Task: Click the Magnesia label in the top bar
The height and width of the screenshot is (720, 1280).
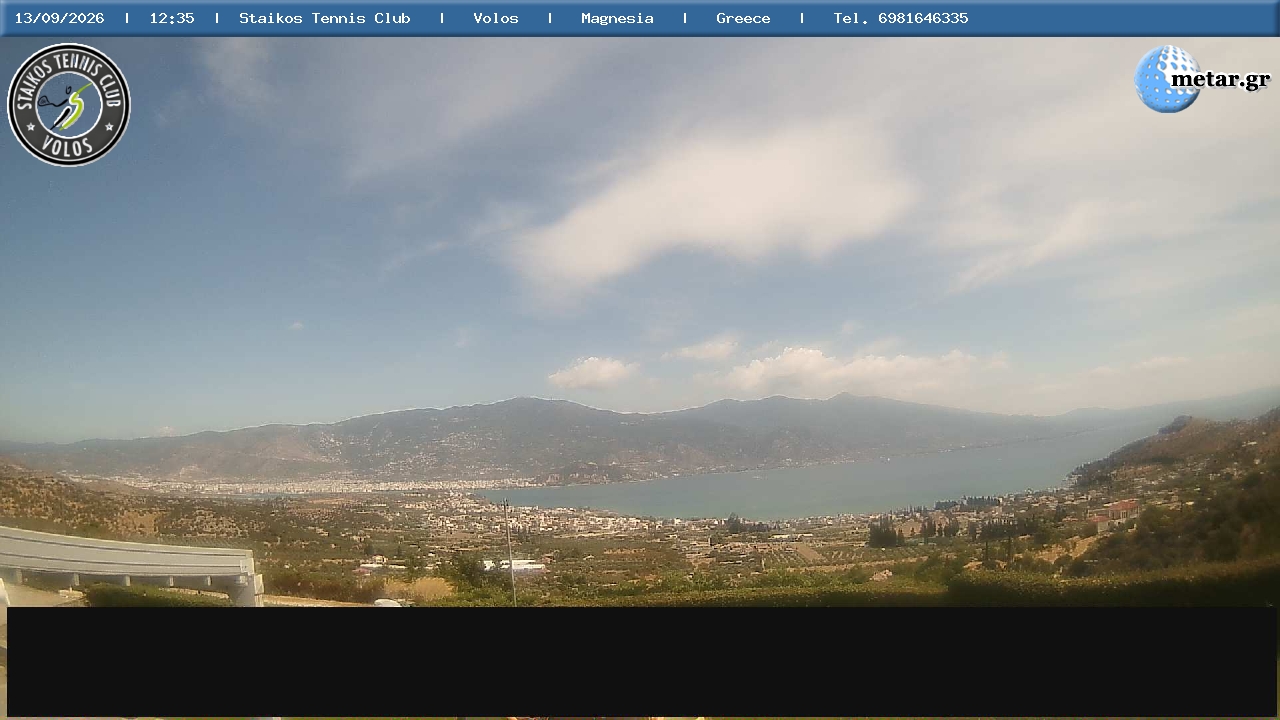Action: click(x=617, y=18)
